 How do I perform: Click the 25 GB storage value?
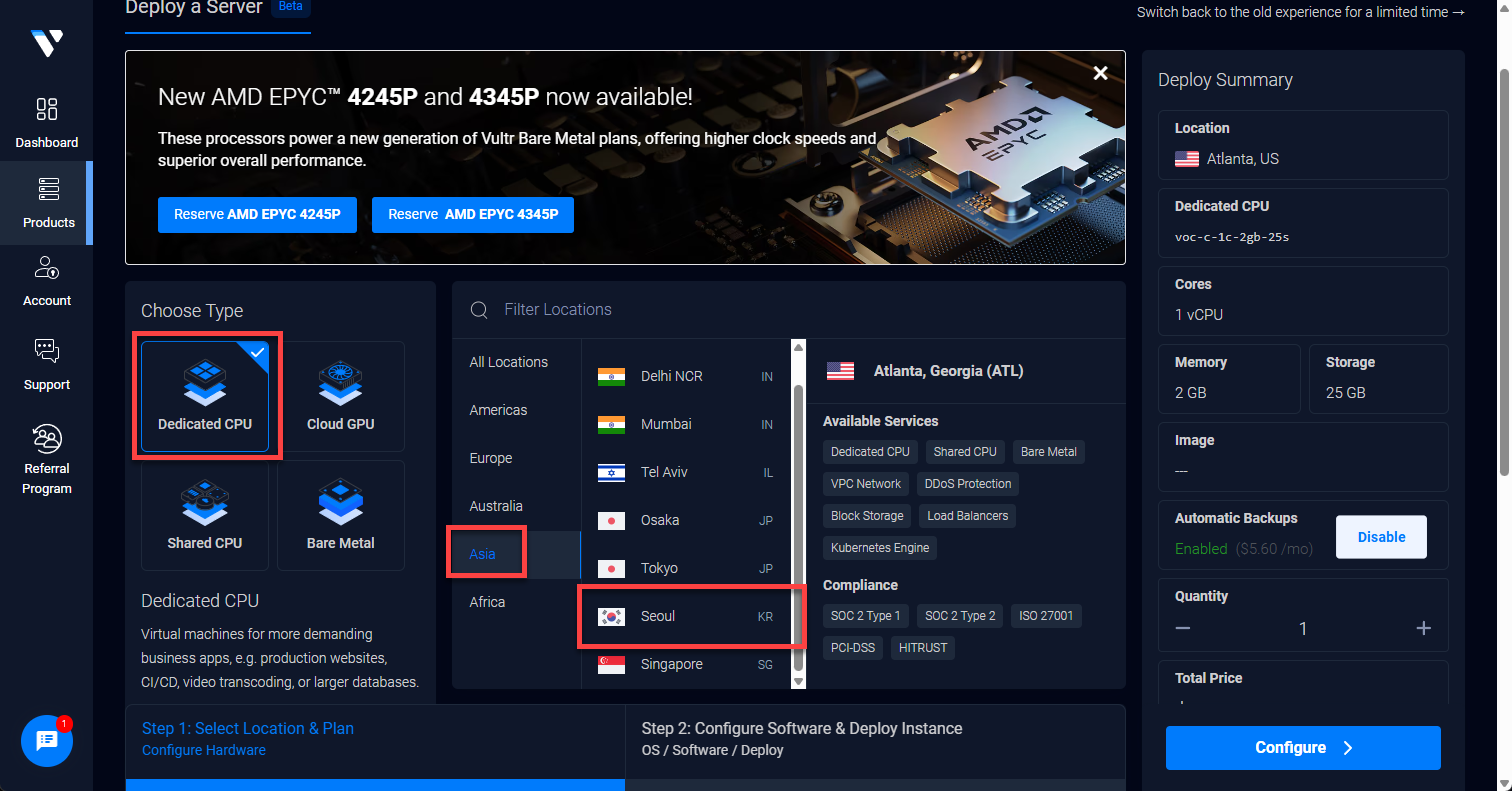pos(1345,393)
